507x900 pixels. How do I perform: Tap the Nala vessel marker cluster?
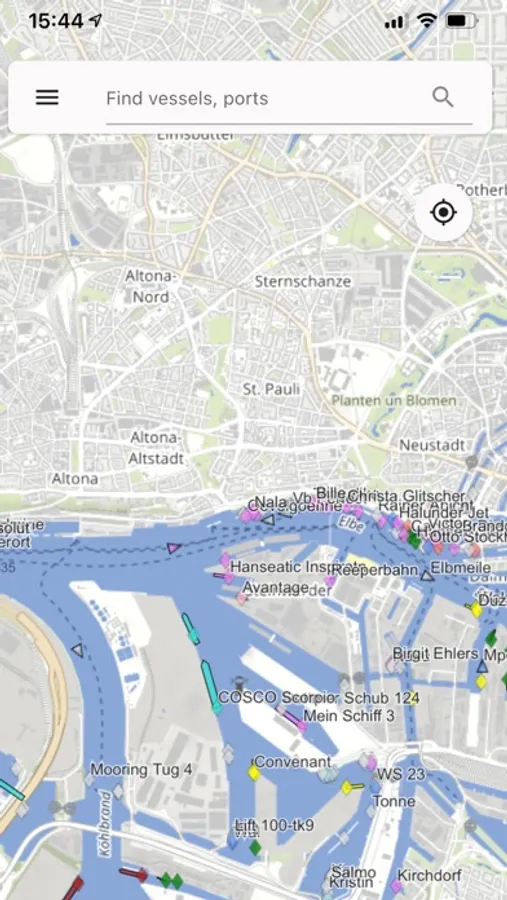pyautogui.click(x=249, y=514)
